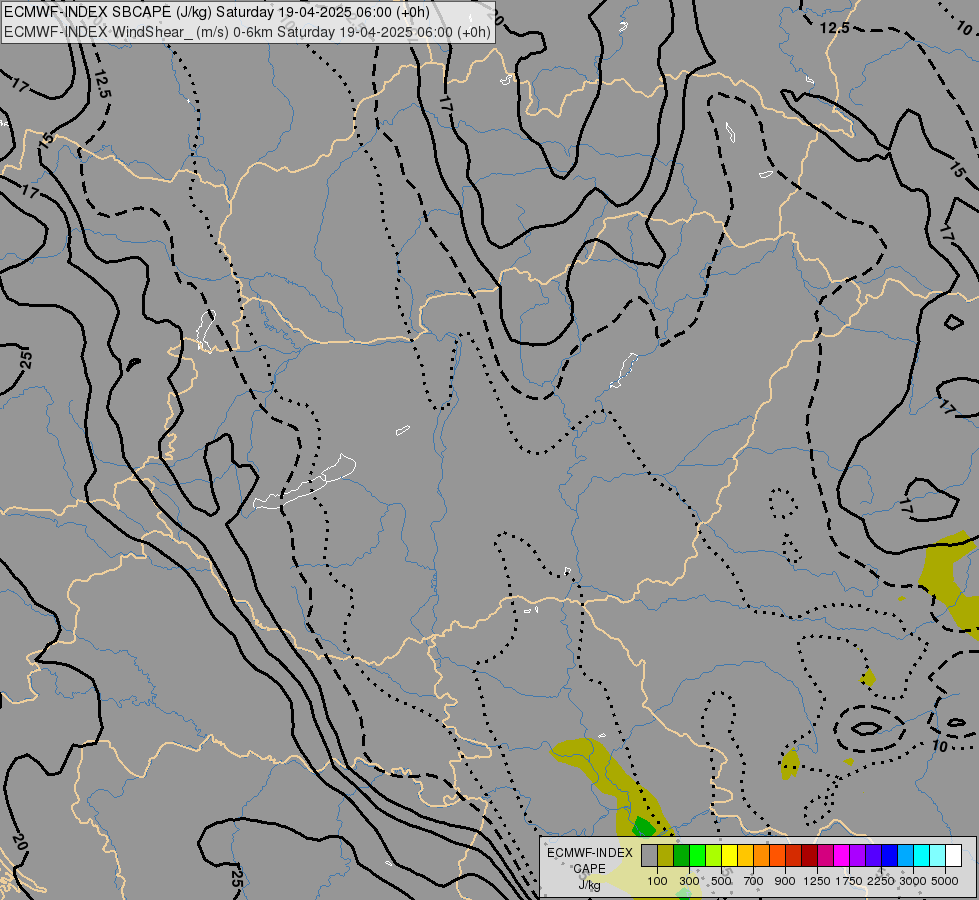The image size is (979, 900).
Task: Select the dark green legend swatch
Action: pos(682,855)
